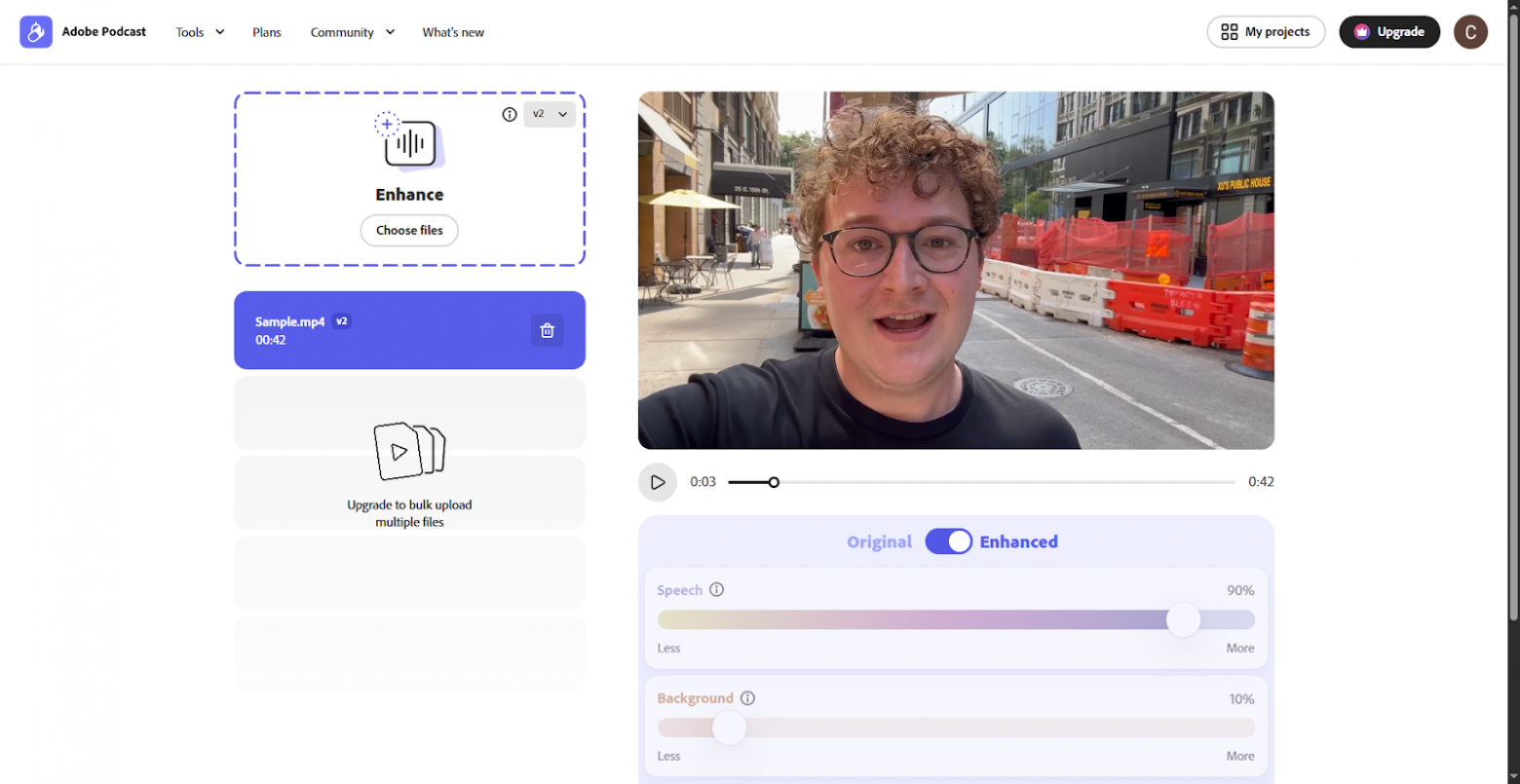1520x784 pixels.
Task: Select the Original audio label
Action: pos(879,542)
